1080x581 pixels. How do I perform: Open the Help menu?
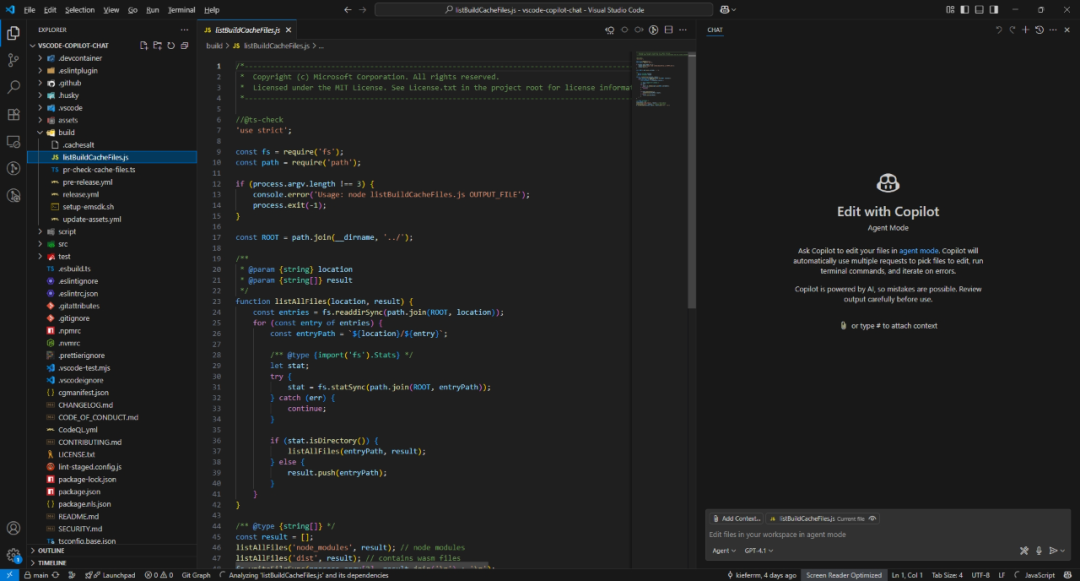[x=211, y=10]
